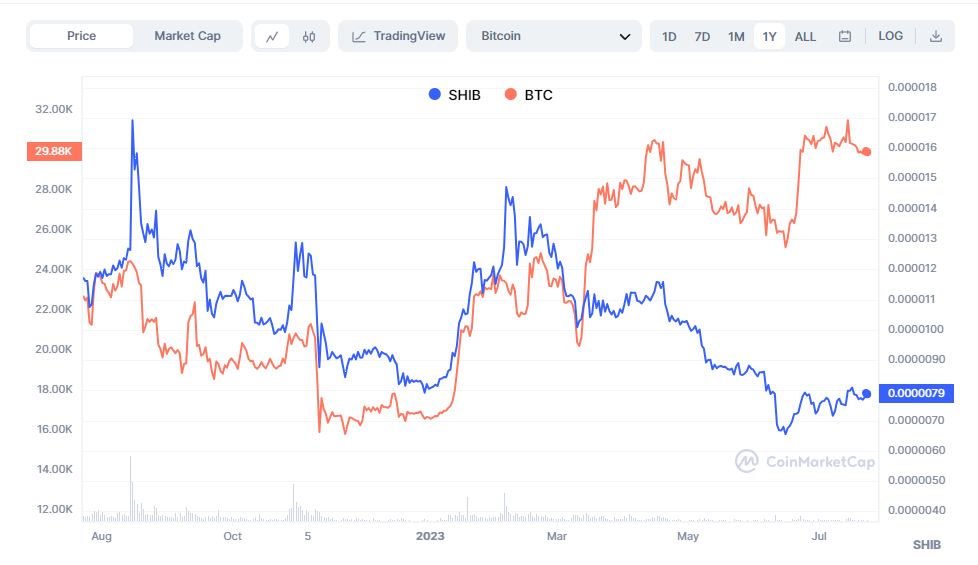Viewport: 978px width, 565px height.
Task: Open the calendar date range picker
Action: [845, 36]
